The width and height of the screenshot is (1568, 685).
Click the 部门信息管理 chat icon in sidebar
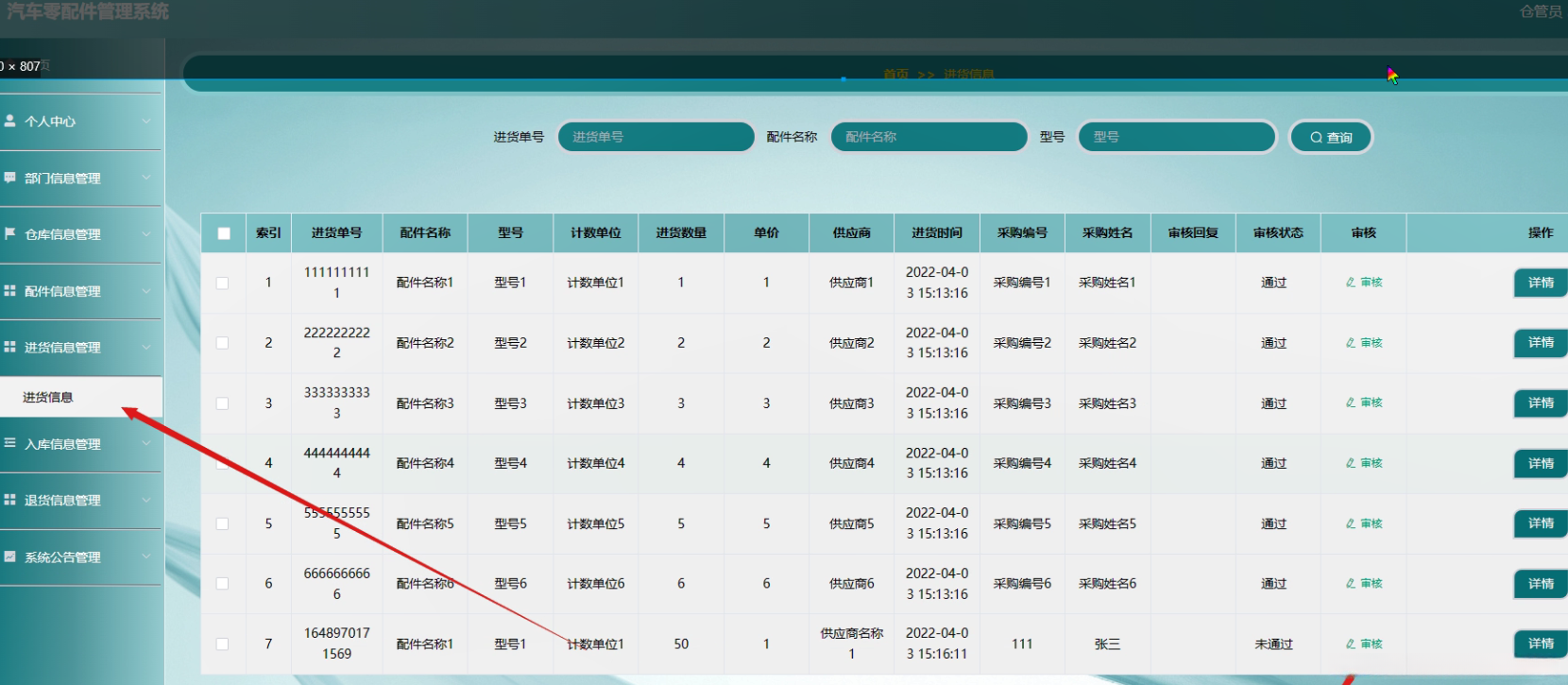(x=9, y=178)
